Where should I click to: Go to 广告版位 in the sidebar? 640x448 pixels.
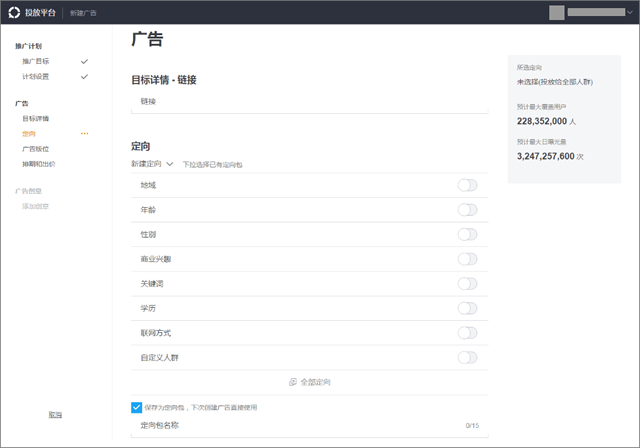coord(35,148)
